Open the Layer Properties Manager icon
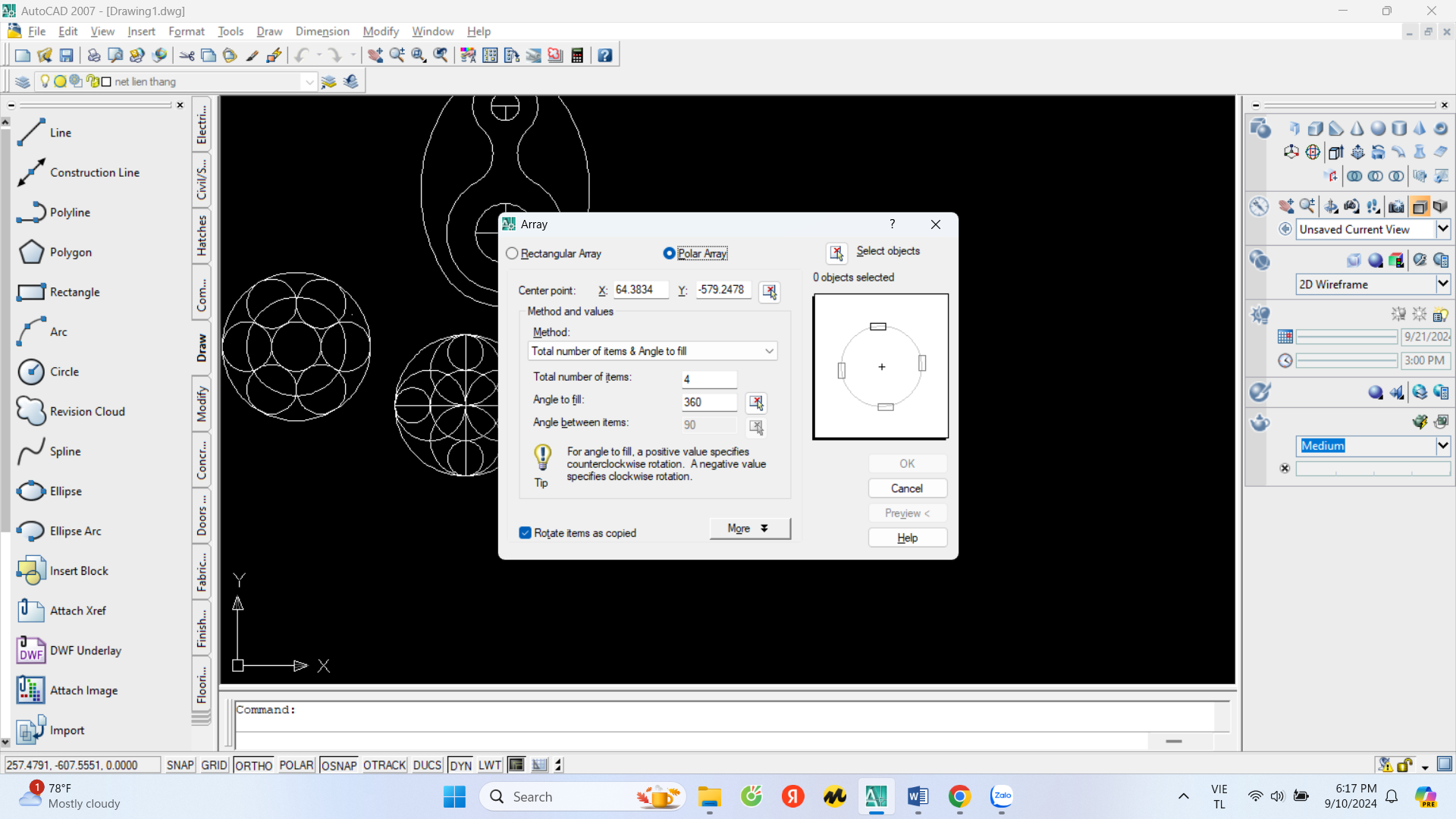 tap(23, 81)
